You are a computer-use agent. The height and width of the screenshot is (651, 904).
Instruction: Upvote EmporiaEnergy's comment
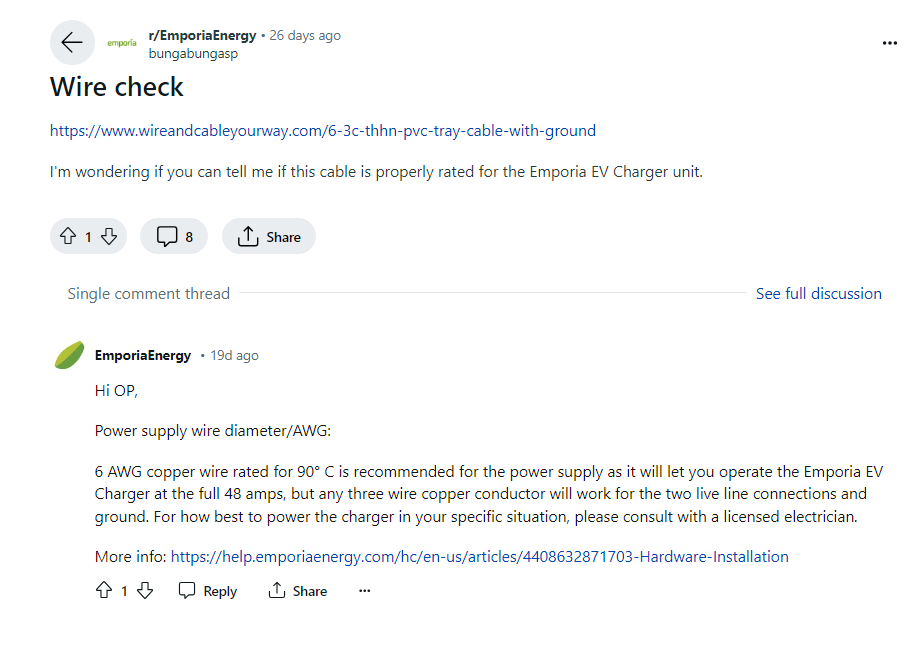coord(104,590)
